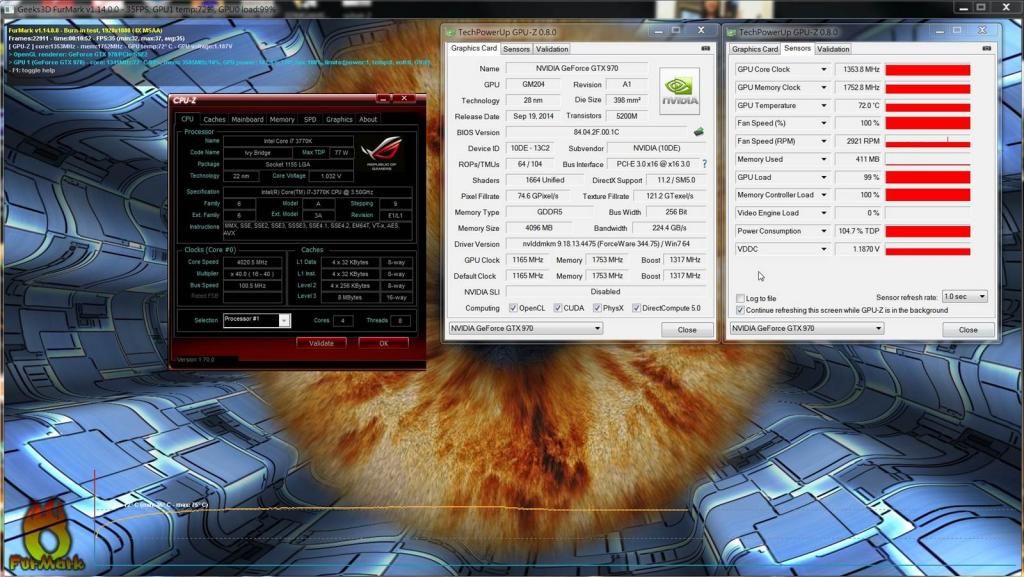Open Validation tab in right GPU-Z window
The height and width of the screenshot is (577, 1024).
(833, 49)
